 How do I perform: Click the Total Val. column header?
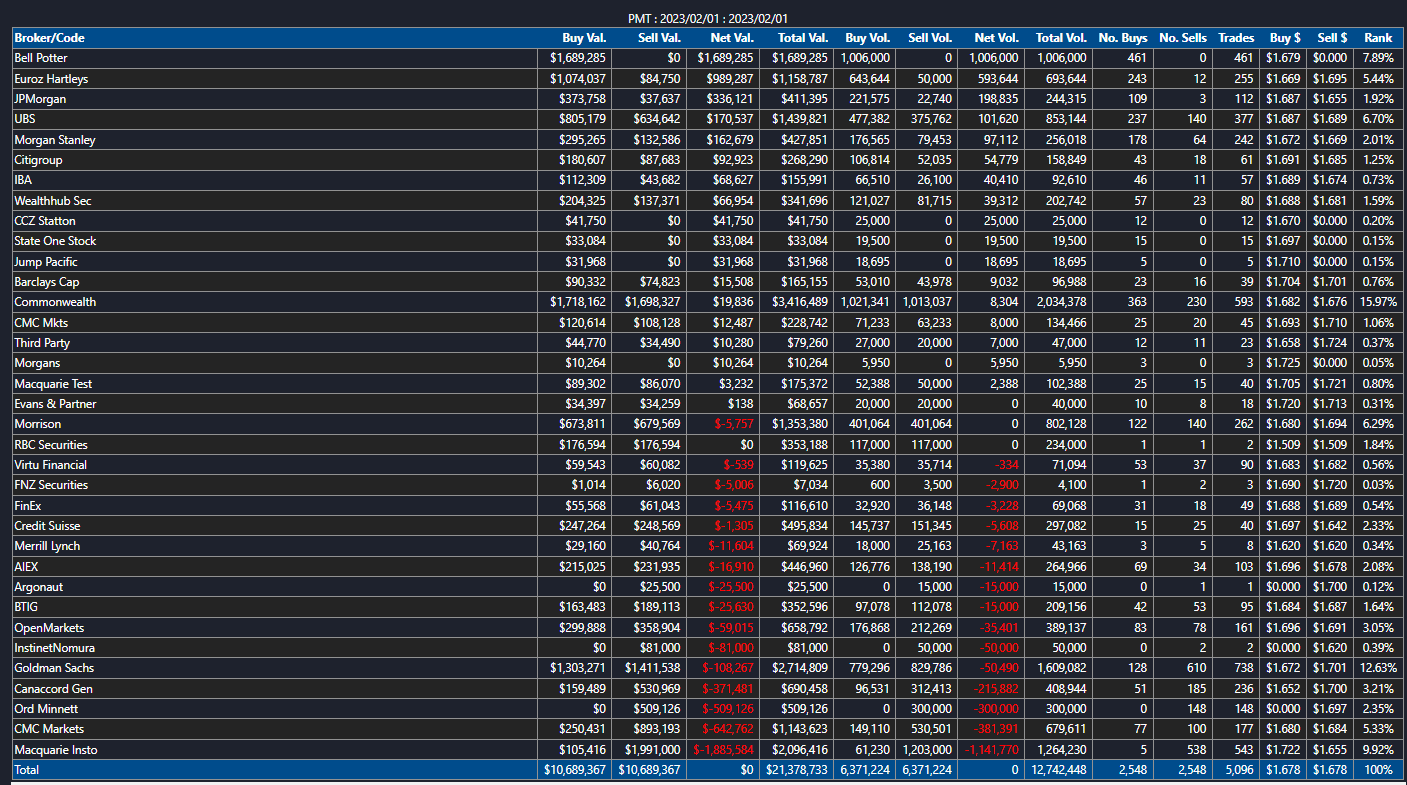click(803, 38)
